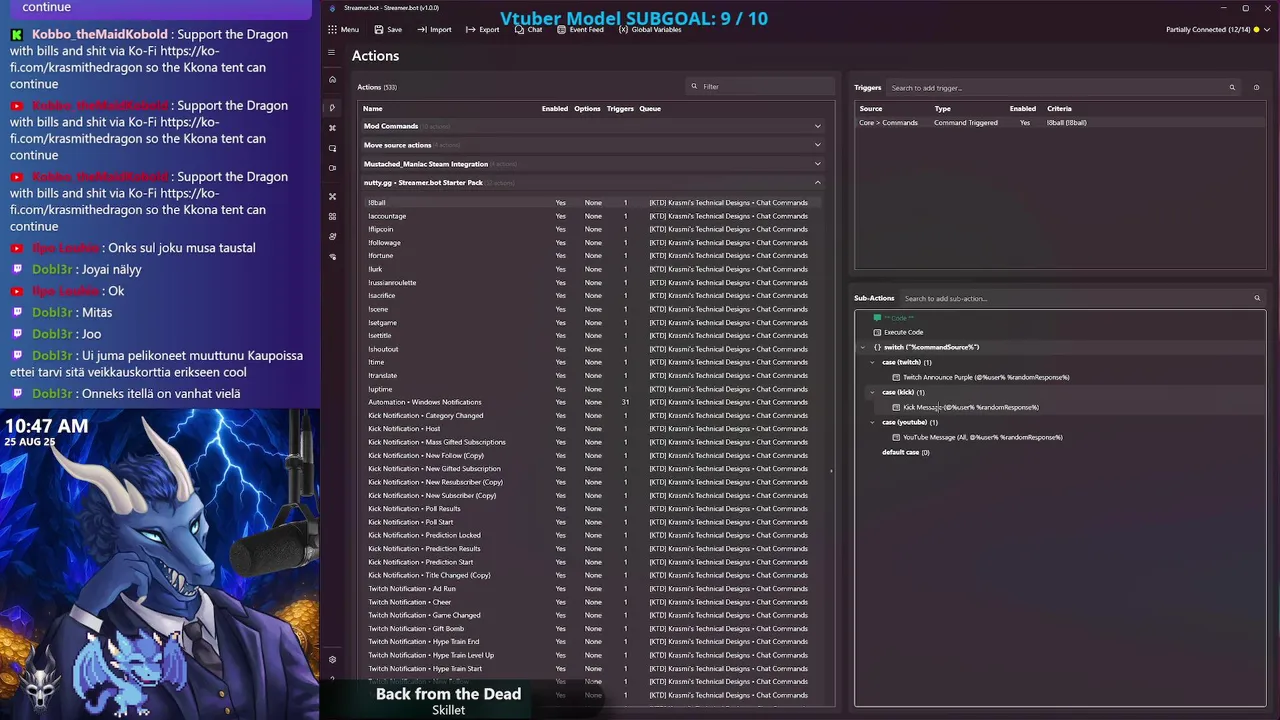Screen dimensions: 1280x720
Task: Select the Core > Commands trigger row
Action: point(1060,123)
